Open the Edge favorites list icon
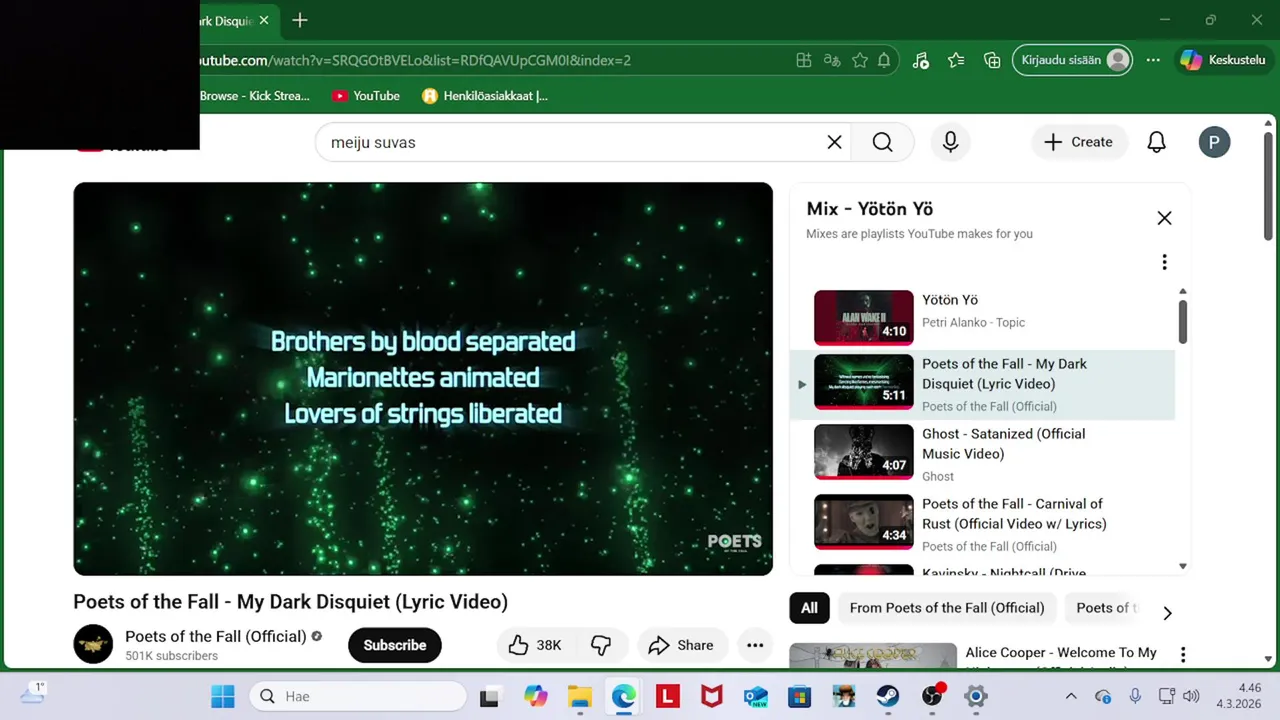The height and width of the screenshot is (720, 1280). [x=956, y=60]
